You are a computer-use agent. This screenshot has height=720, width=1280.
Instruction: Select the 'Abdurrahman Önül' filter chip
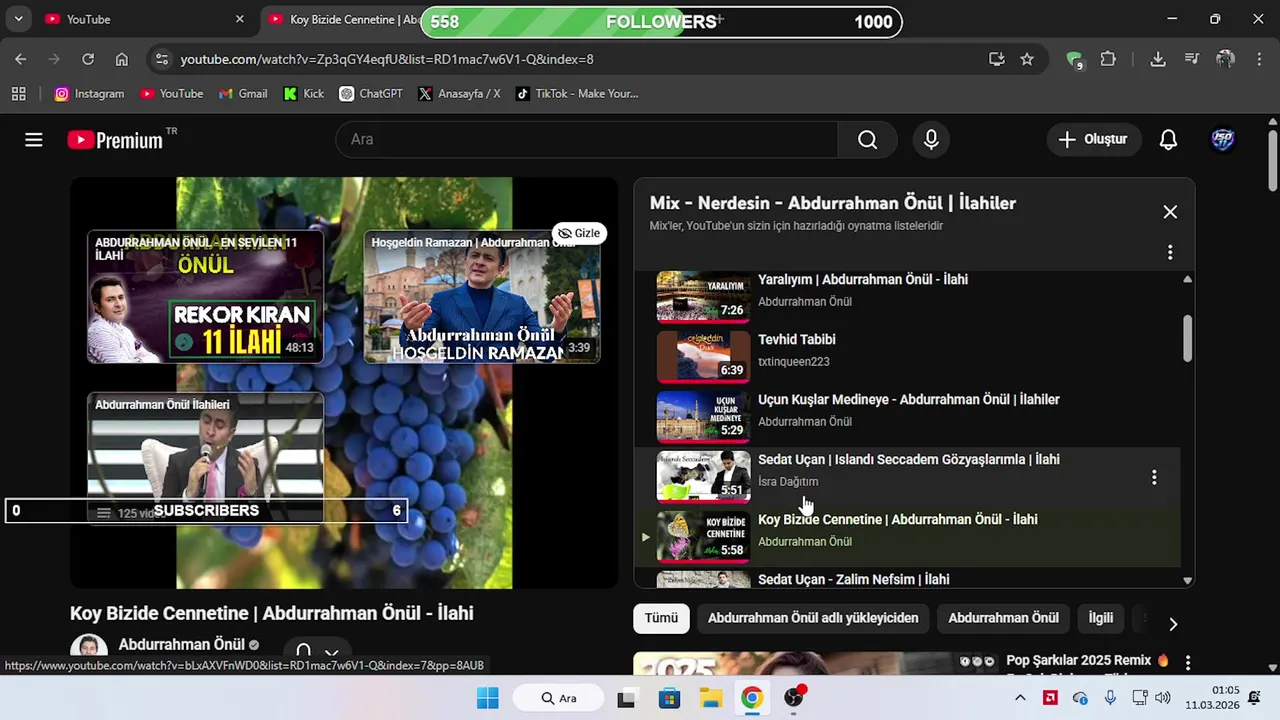(1003, 618)
